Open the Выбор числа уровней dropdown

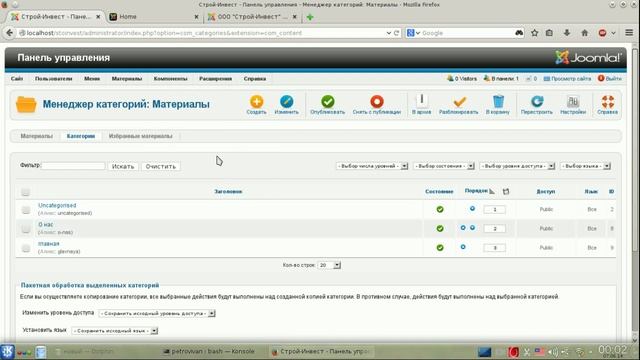(372, 166)
